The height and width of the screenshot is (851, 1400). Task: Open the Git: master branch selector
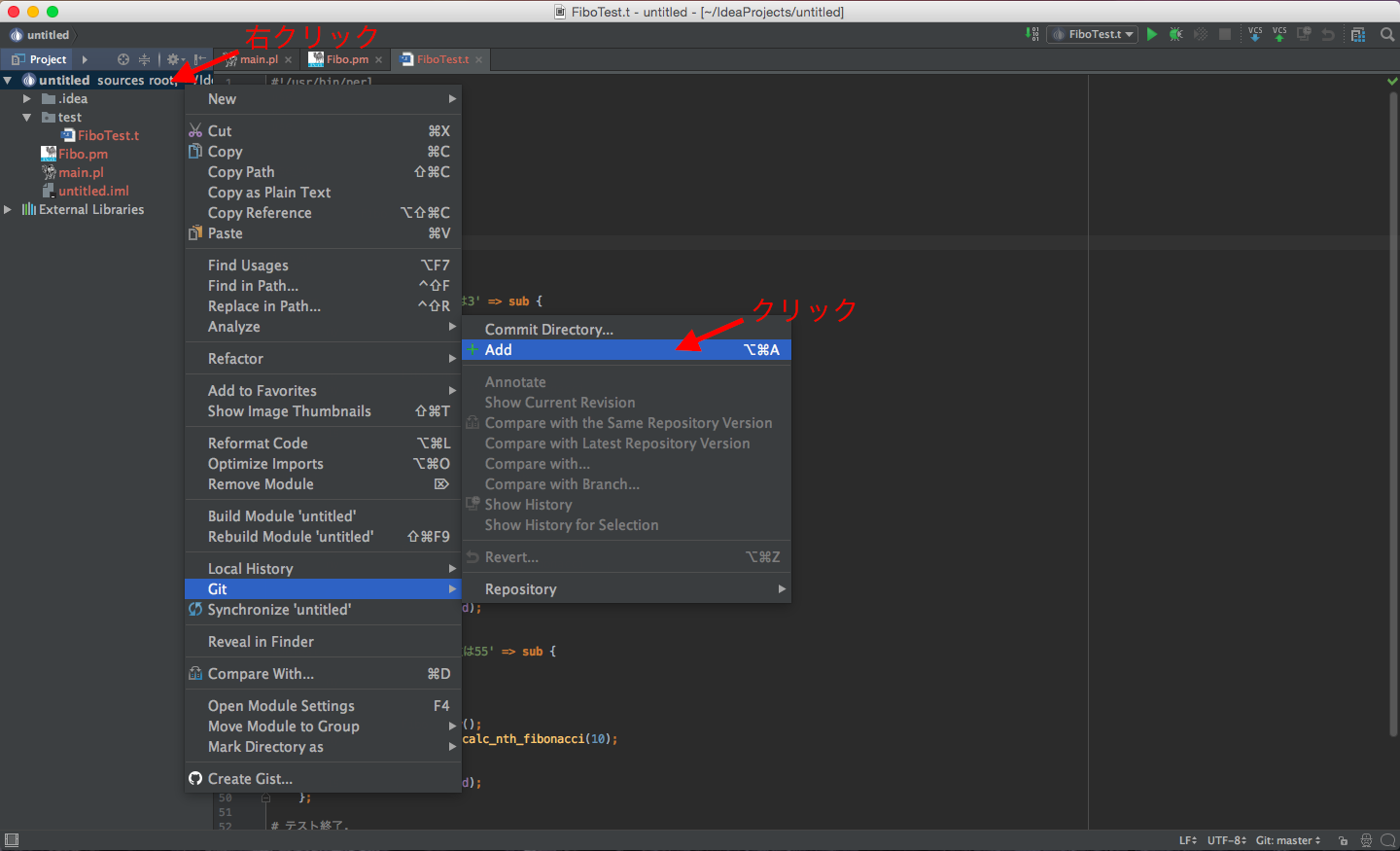[1287, 840]
